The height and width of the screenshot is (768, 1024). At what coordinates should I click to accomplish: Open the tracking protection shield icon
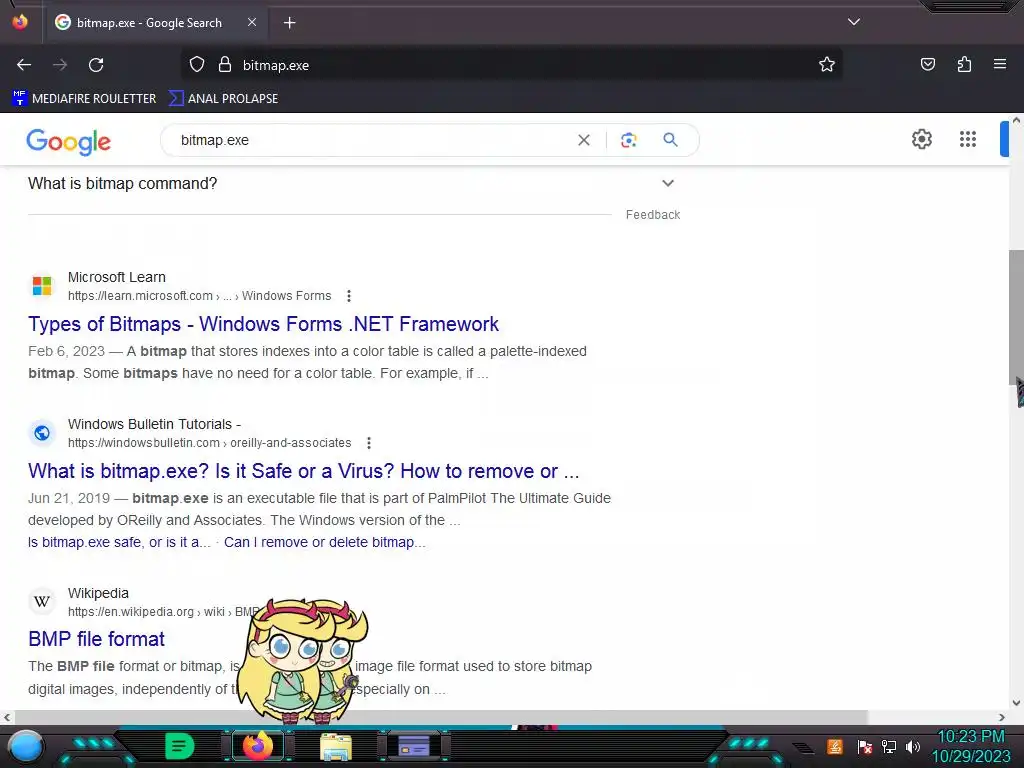(x=197, y=65)
